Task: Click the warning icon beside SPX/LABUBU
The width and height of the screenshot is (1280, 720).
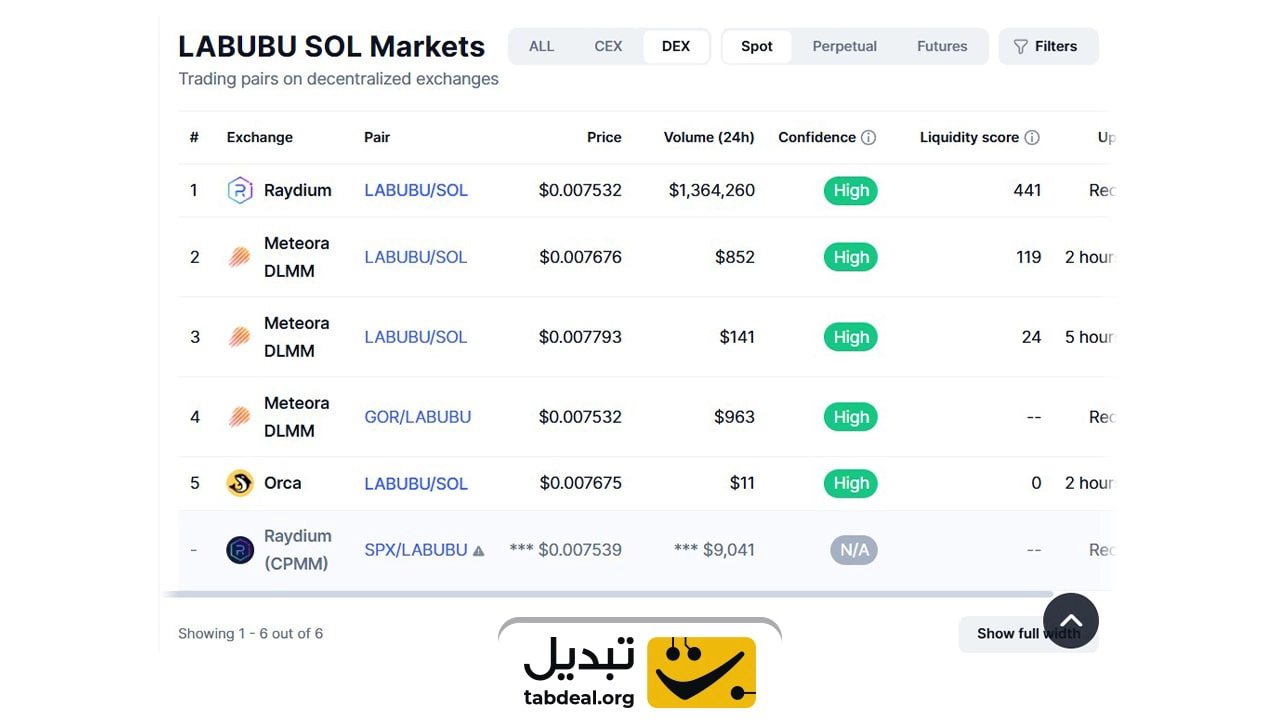Action: (478, 550)
